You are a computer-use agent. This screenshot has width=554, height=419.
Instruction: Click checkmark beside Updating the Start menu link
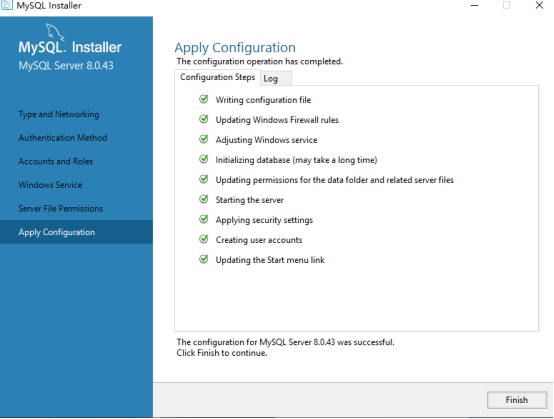pos(204,259)
